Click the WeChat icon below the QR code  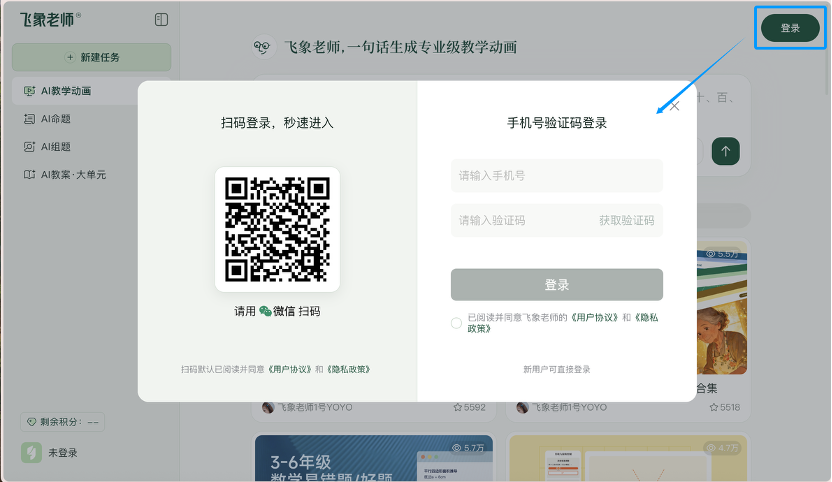[x=265, y=311]
